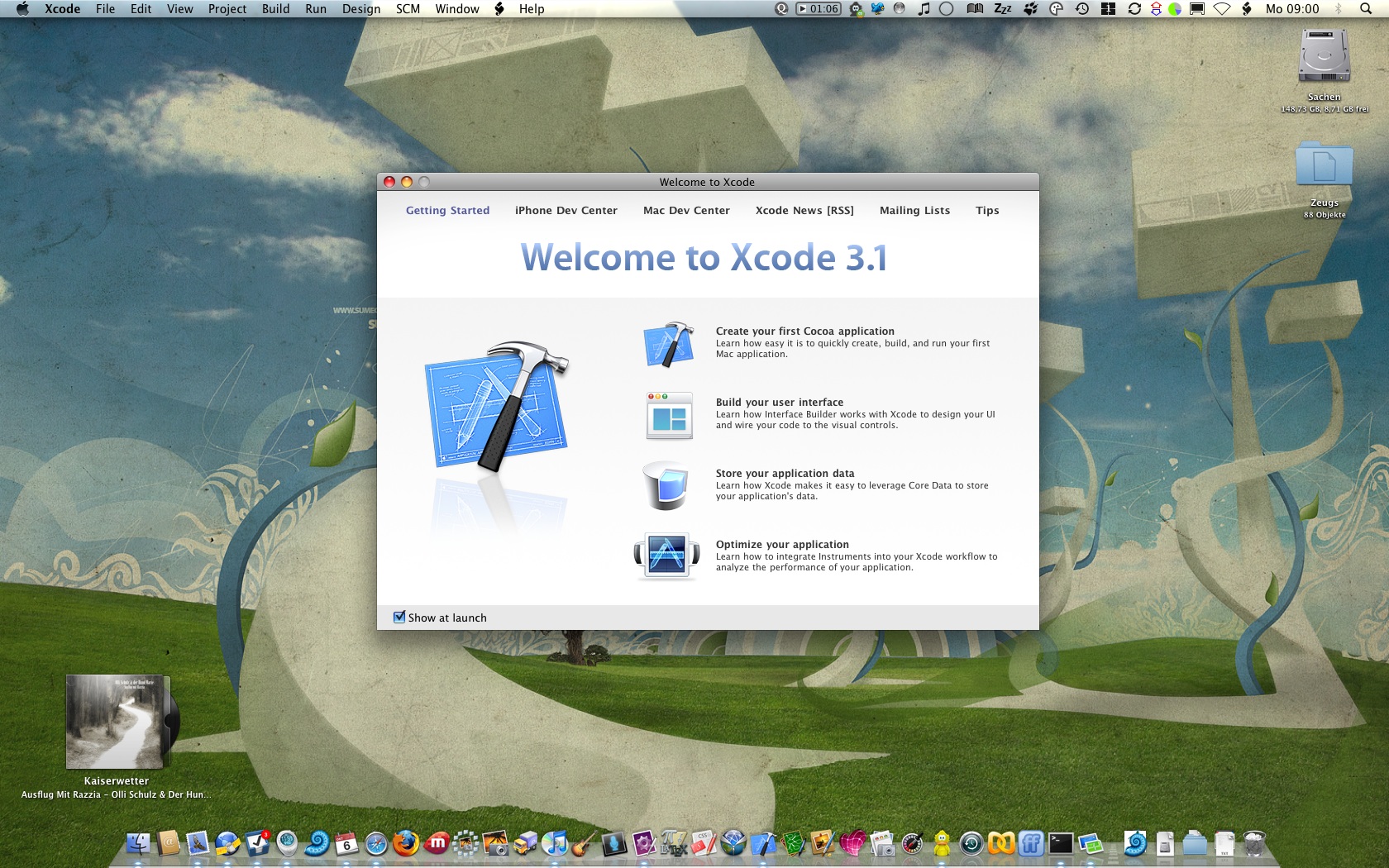Open the Instruments optimize application icon
The height and width of the screenshot is (868, 1389).
click(666, 556)
